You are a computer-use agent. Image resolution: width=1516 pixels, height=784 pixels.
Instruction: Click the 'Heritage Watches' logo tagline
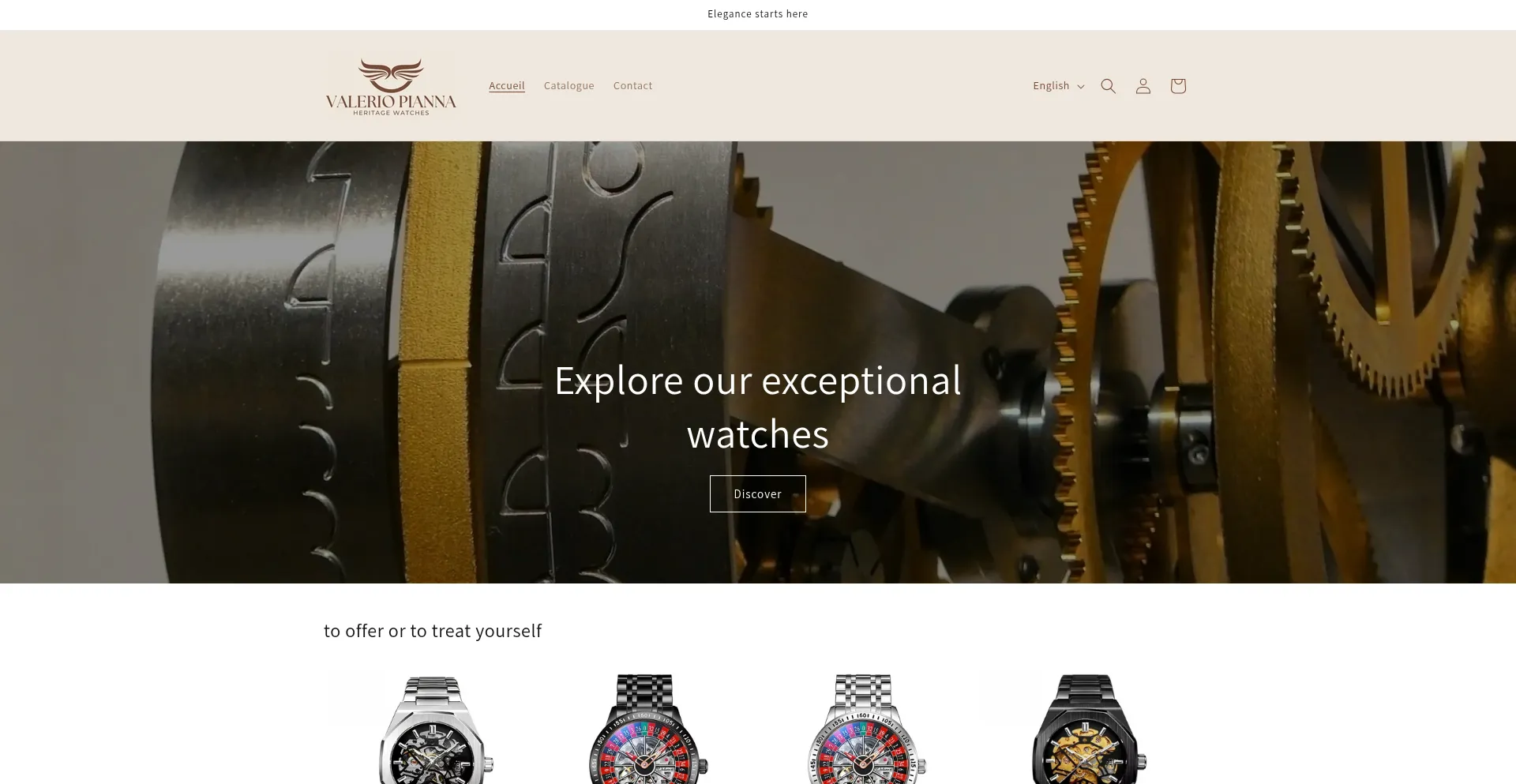pyautogui.click(x=391, y=113)
